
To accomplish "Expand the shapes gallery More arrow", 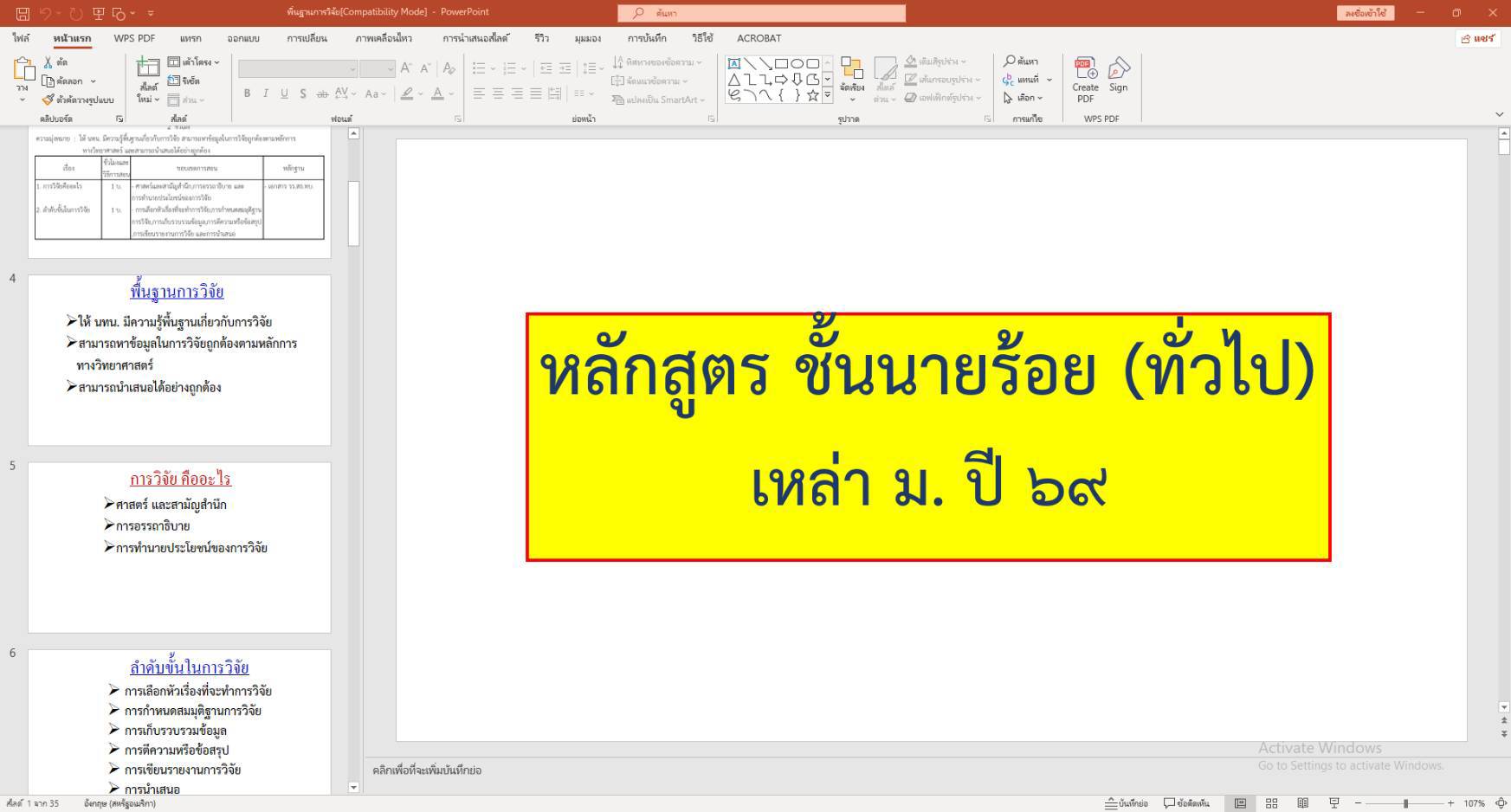I will click(x=828, y=95).
